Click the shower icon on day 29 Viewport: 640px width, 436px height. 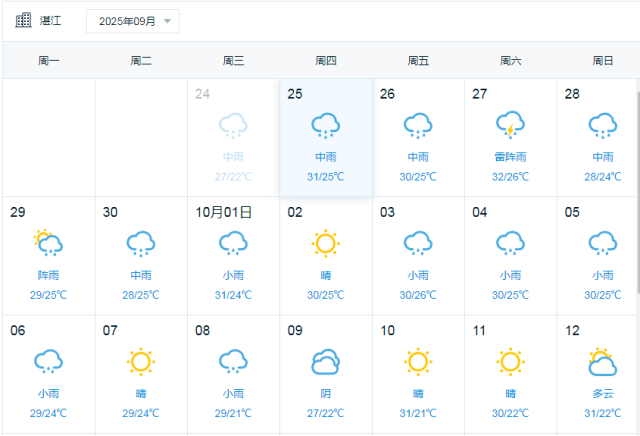coord(48,243)
